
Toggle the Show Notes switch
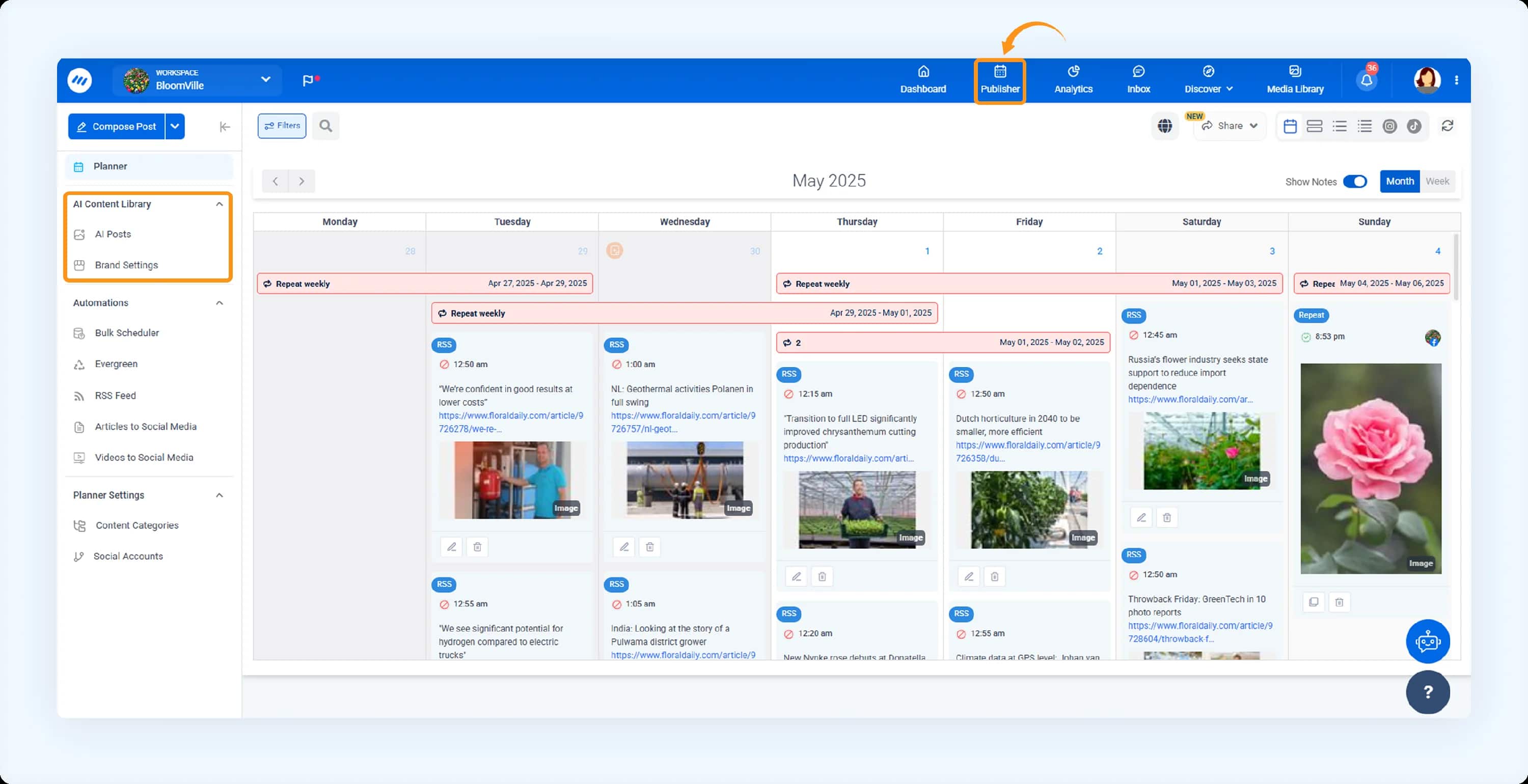pos(1356,181)
